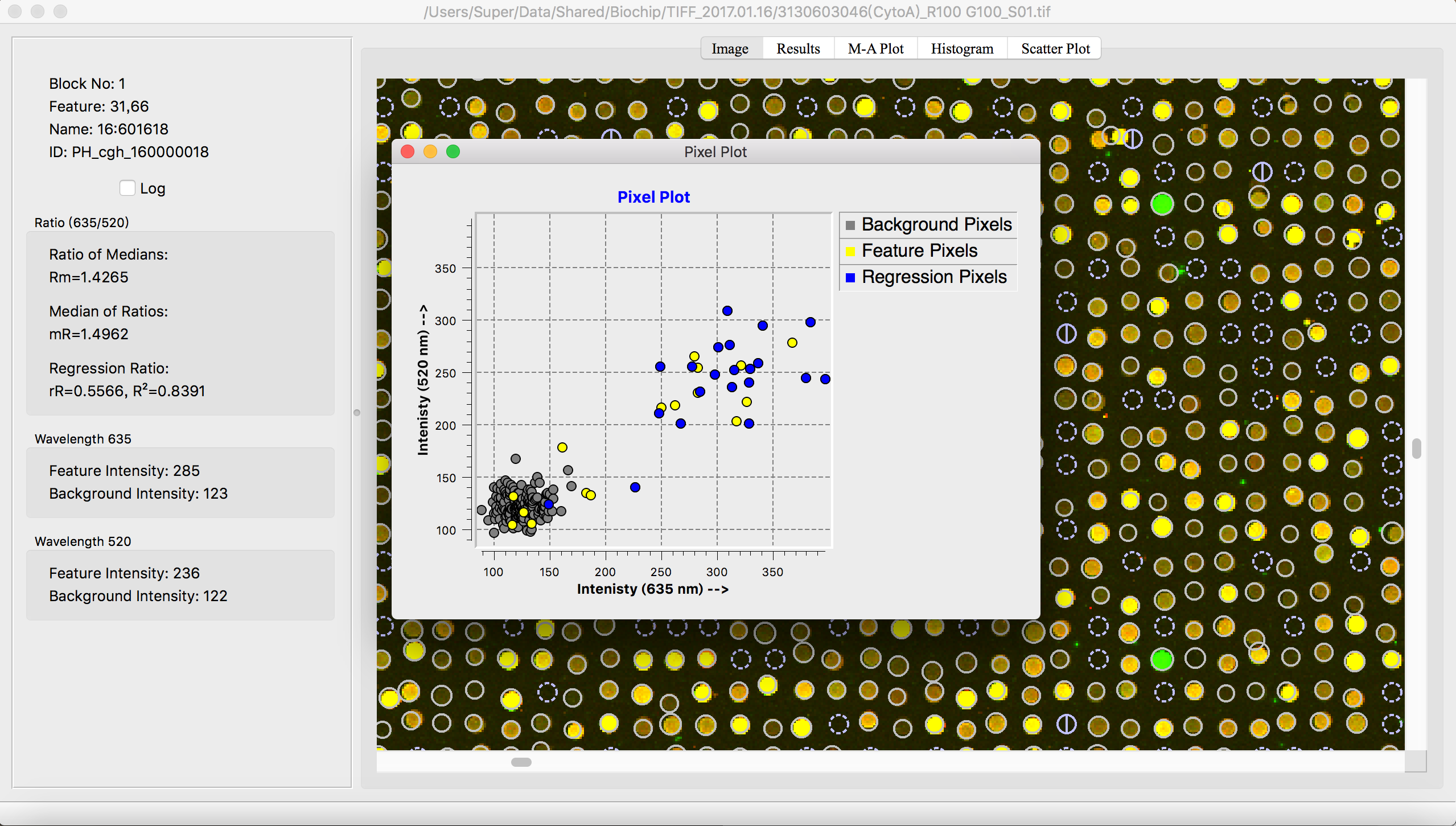The height and width of the screenshot is (826, 1456).
Task: Open the M-A Plot tab
Action: tap(875, 49)
